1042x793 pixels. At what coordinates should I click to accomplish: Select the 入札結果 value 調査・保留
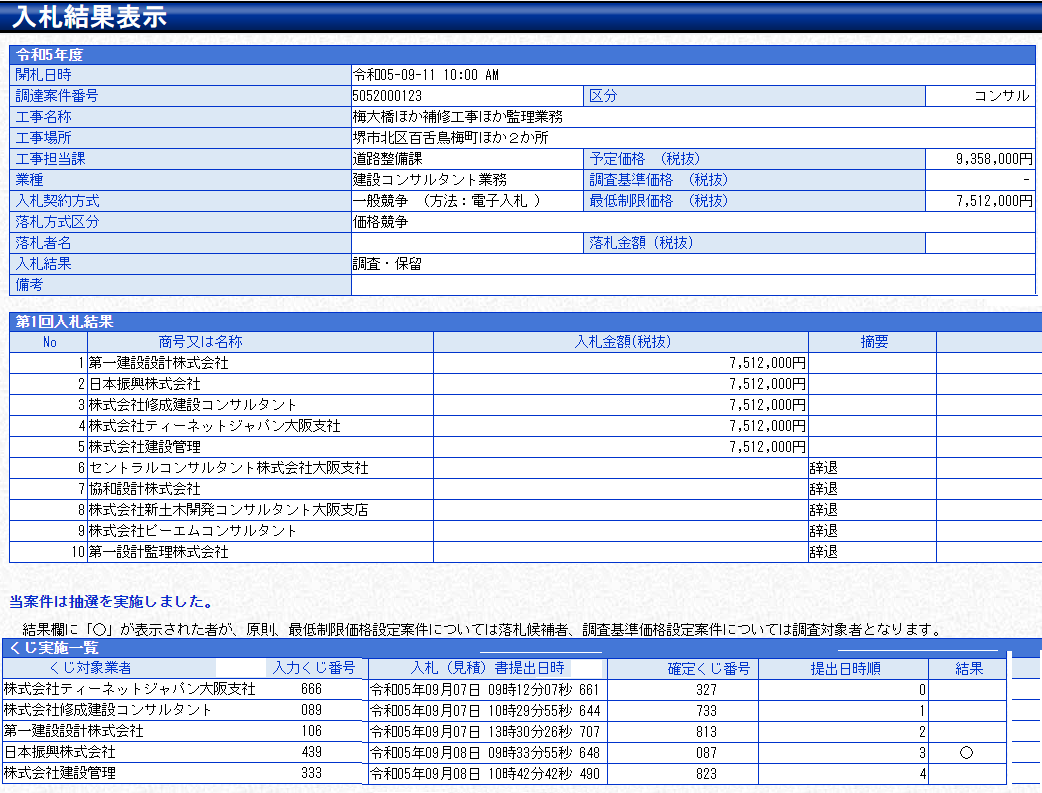pyautogui.click(x=386, y=264)
